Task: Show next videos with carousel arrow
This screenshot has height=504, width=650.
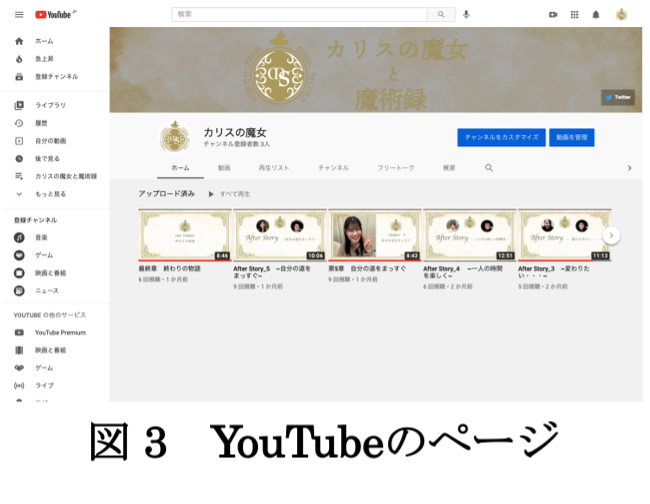Action: coord(612,236)
